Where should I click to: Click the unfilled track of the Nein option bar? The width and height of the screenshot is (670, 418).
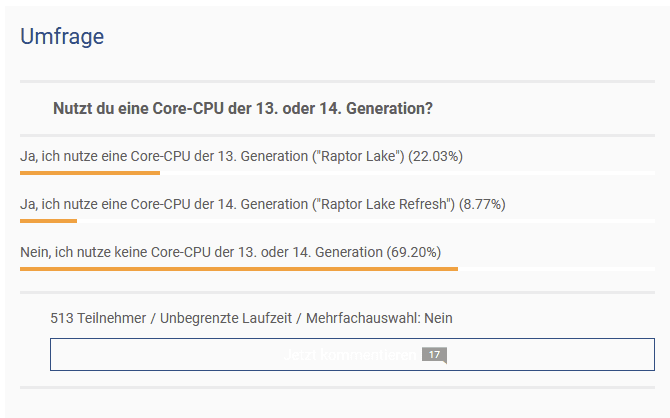click(x=556, y=269)
